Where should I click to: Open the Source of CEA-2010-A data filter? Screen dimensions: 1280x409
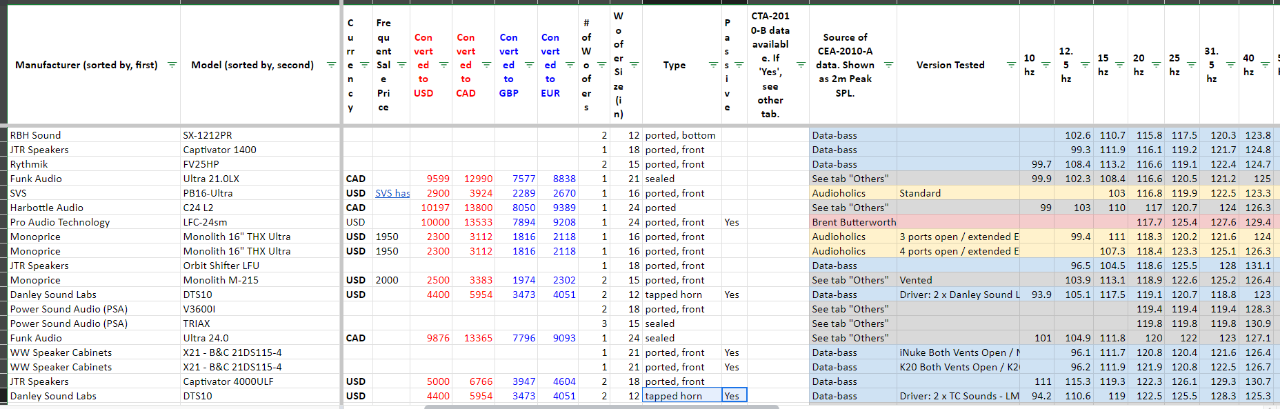(x=888, y=65)
